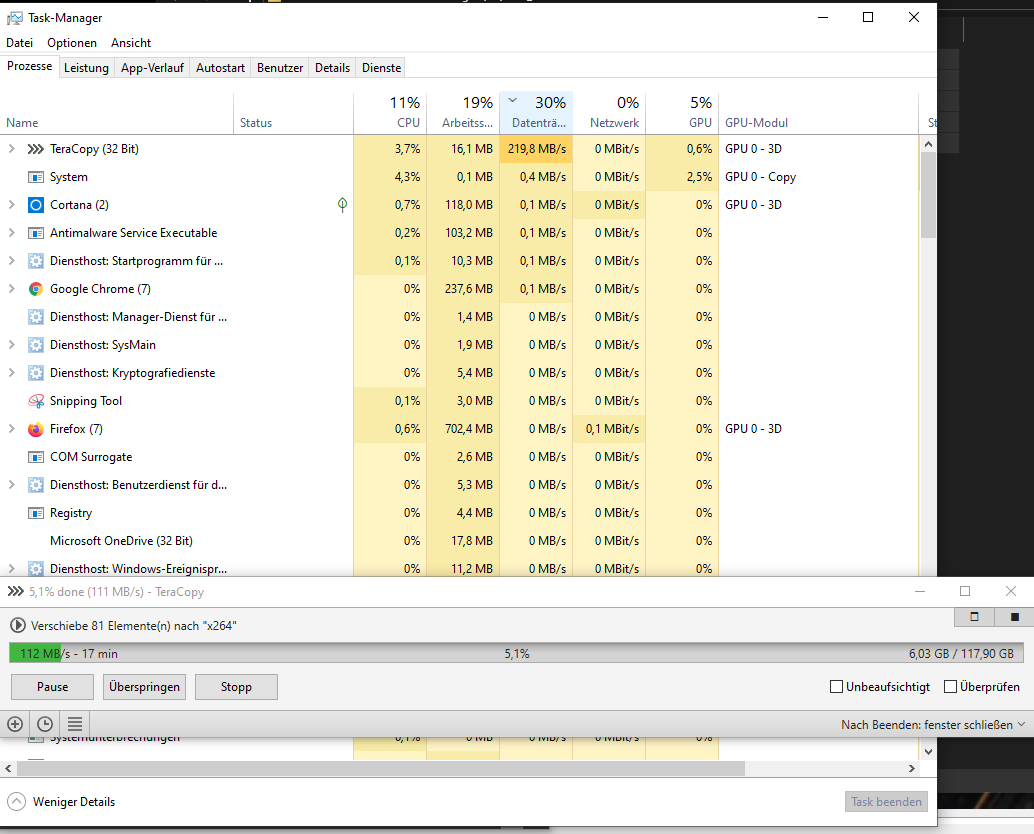The width and height of the screenshot is (1034, 834).
Task: Sort by Datenträger column header
Action: pyautogui.click(x=536, y=113)
